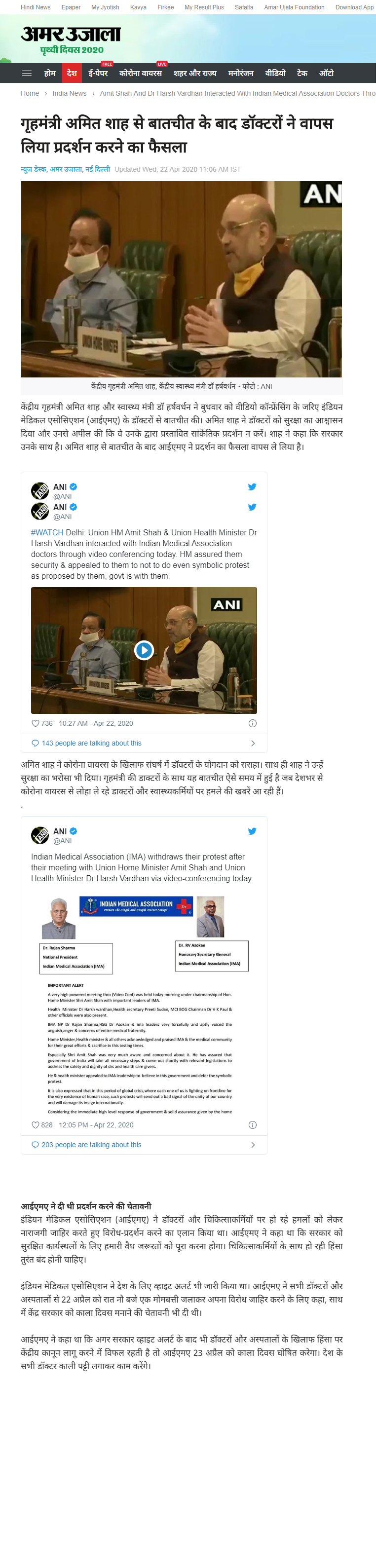
Task: Click the Twitter bird icon on first tweet
Action: coord(252,486)
